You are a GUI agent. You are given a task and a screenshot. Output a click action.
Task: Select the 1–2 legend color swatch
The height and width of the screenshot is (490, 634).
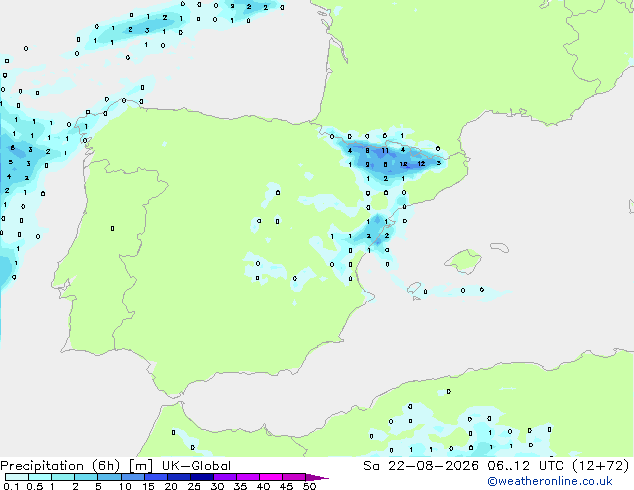coord(63,477)
